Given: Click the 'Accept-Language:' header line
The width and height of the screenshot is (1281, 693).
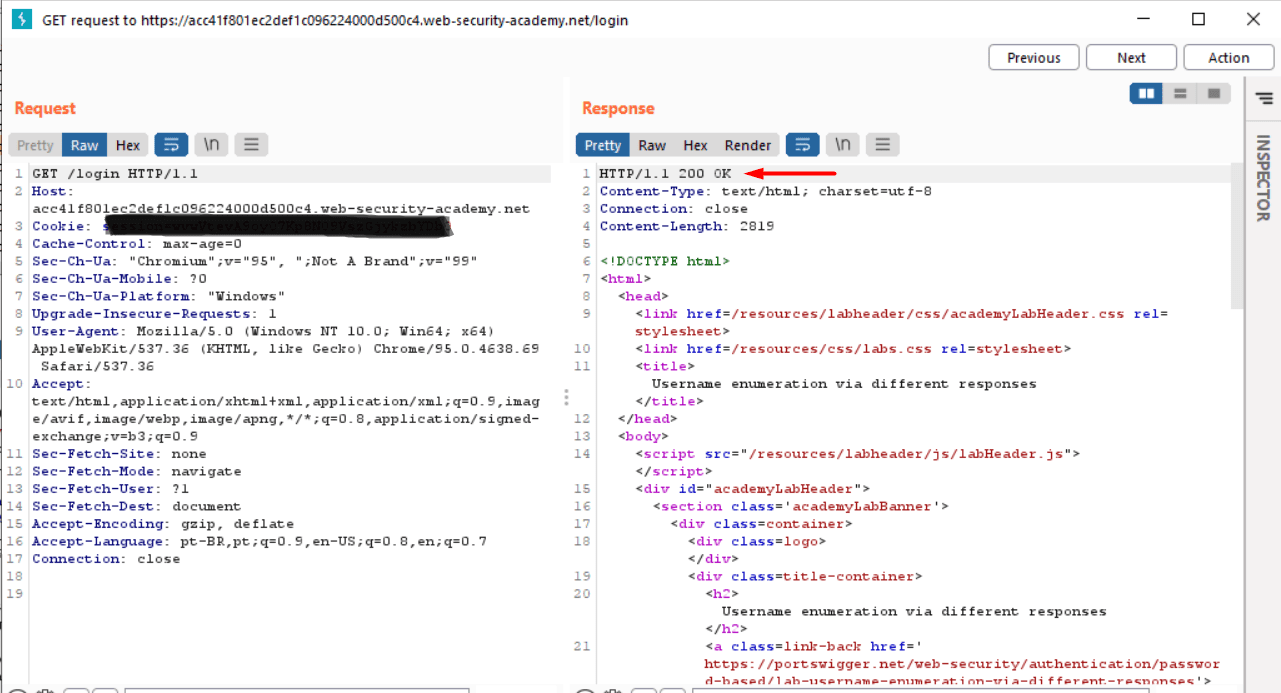Looking at the screenshot, I should pos(260,541).
